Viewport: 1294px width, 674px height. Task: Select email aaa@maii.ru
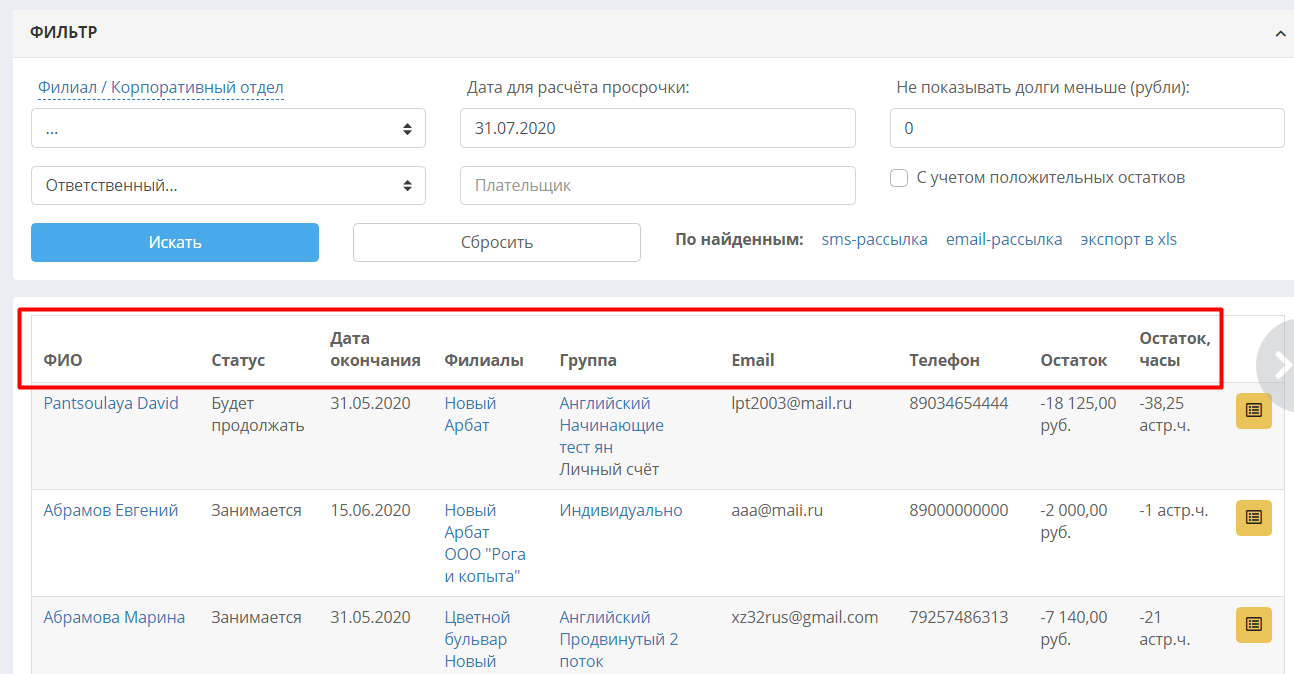coord(777,510)
